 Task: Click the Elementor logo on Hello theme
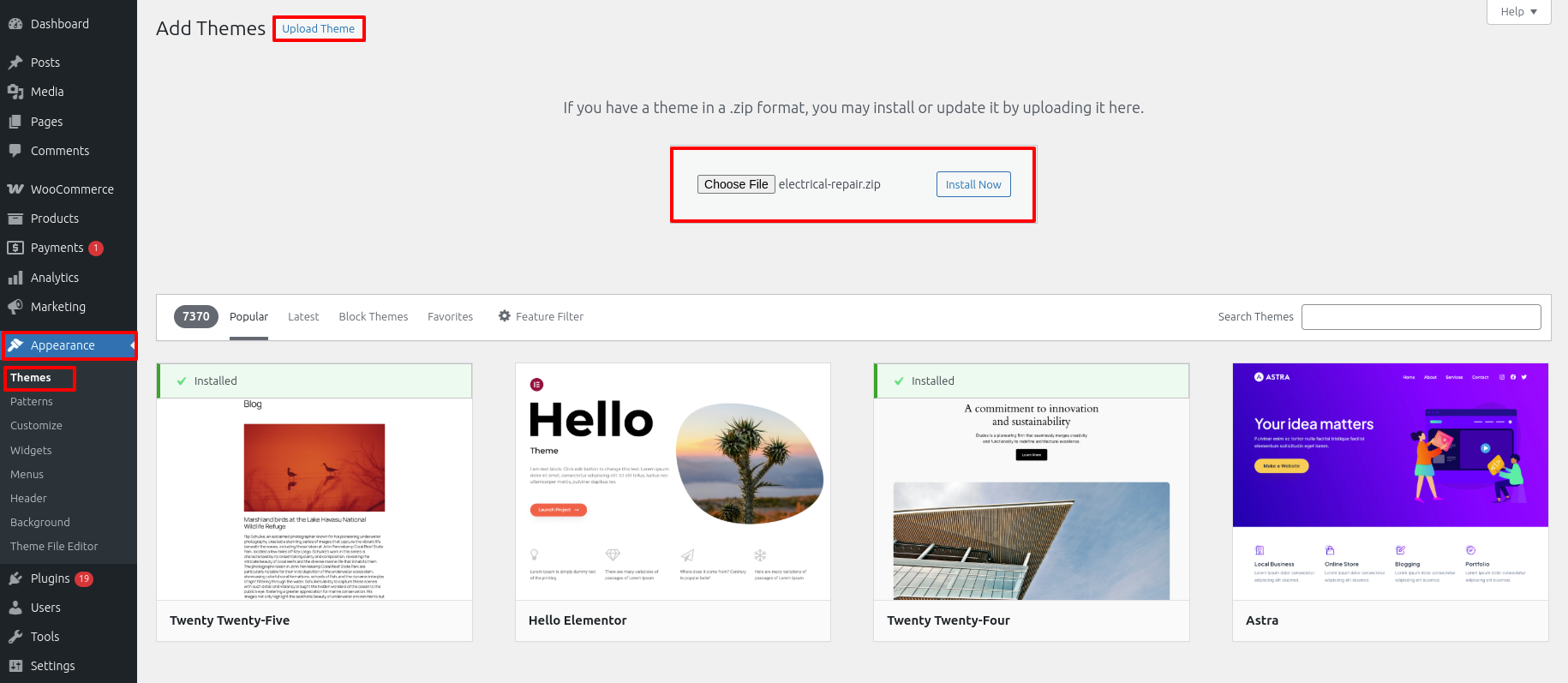point(536,385)
